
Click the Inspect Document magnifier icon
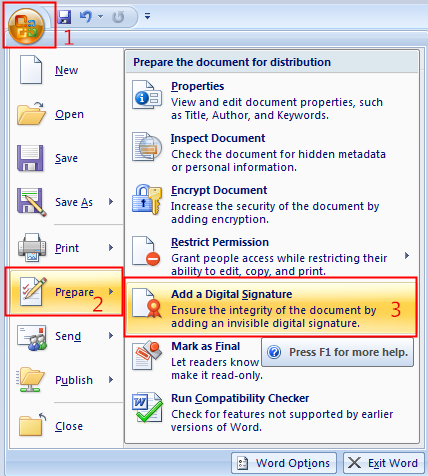(x=147, y=147)
